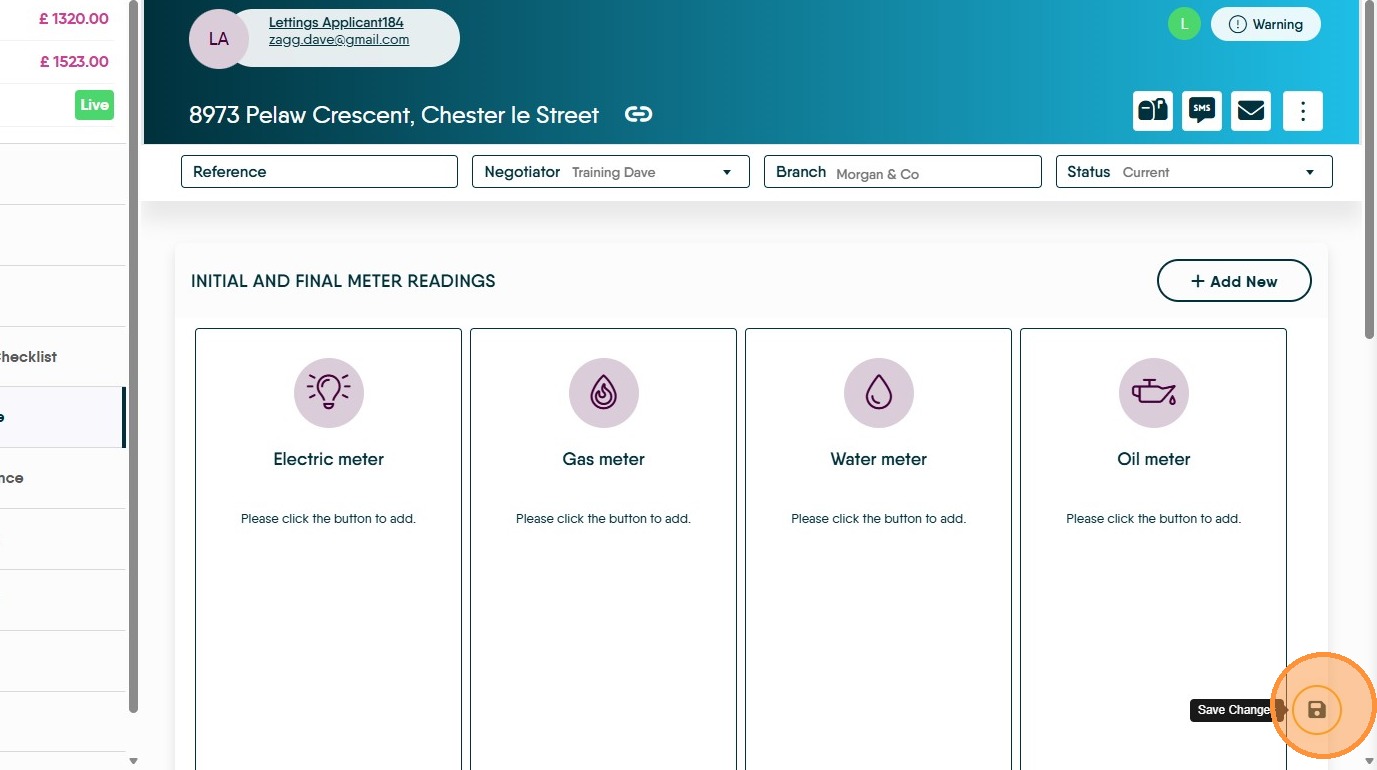Click the Gas meter label
This screenshot has width=1377, height=770.
point(604,459)
